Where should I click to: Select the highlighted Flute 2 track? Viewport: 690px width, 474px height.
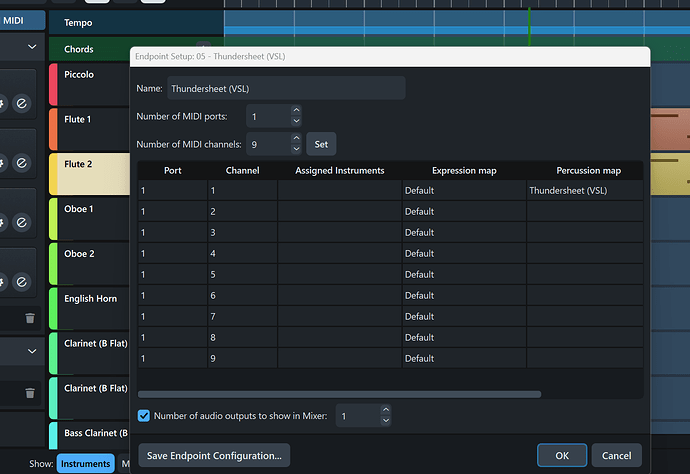89,174
